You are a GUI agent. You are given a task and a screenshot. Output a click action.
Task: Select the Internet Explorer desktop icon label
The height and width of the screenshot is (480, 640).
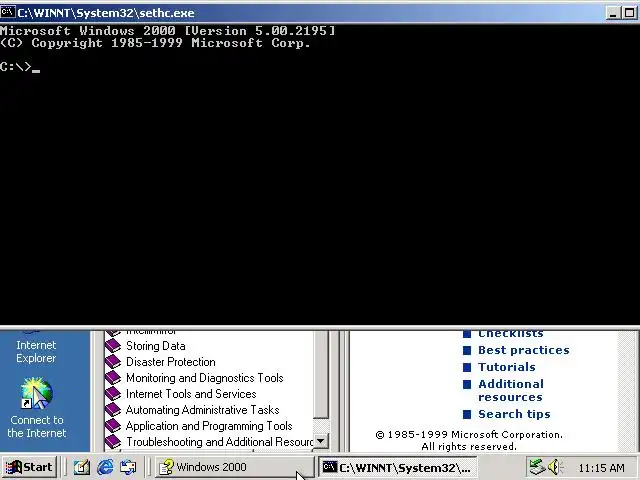pos(36,351)
